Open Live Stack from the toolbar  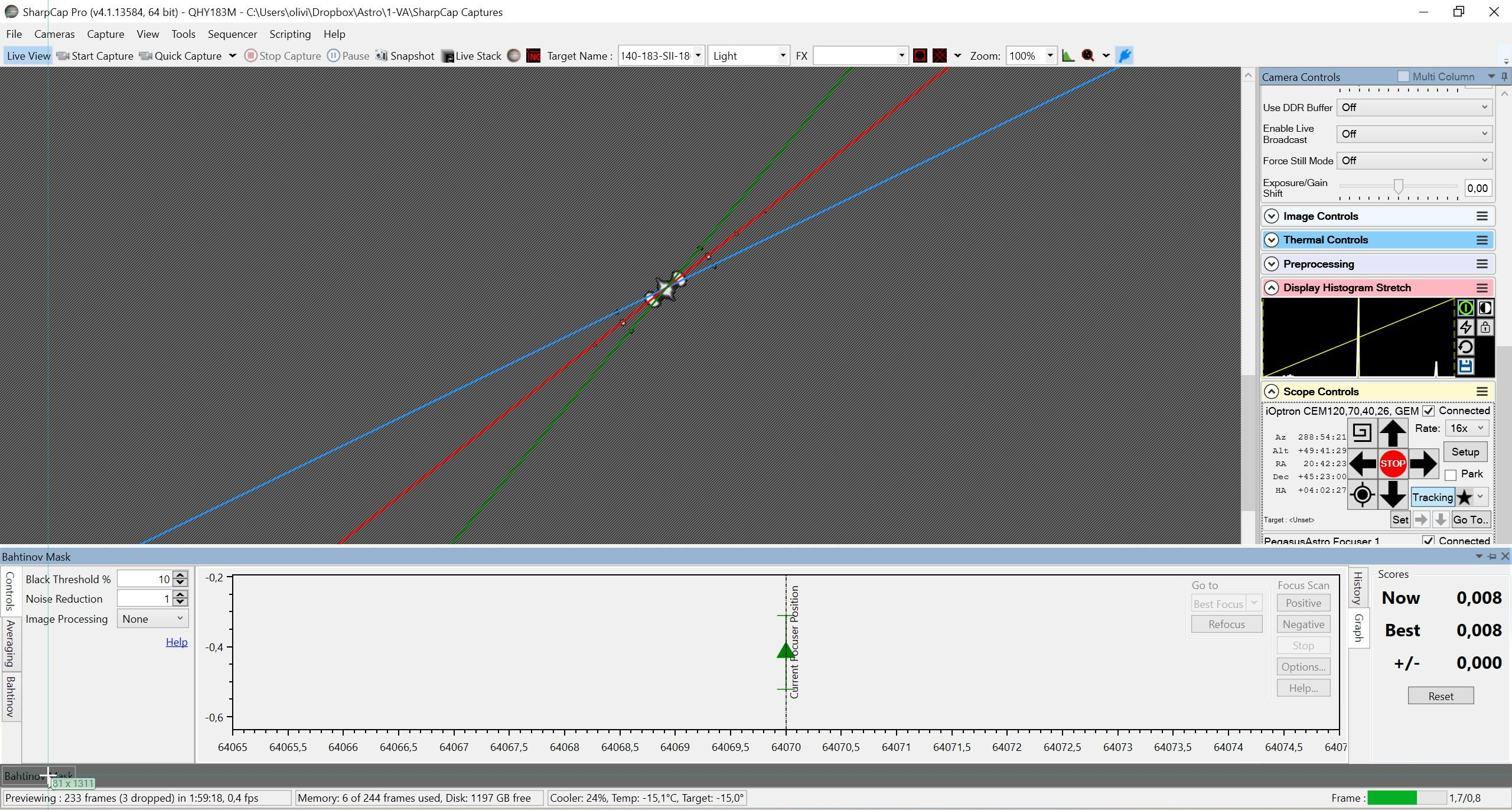pyautogui.click(x=471, y=56)
